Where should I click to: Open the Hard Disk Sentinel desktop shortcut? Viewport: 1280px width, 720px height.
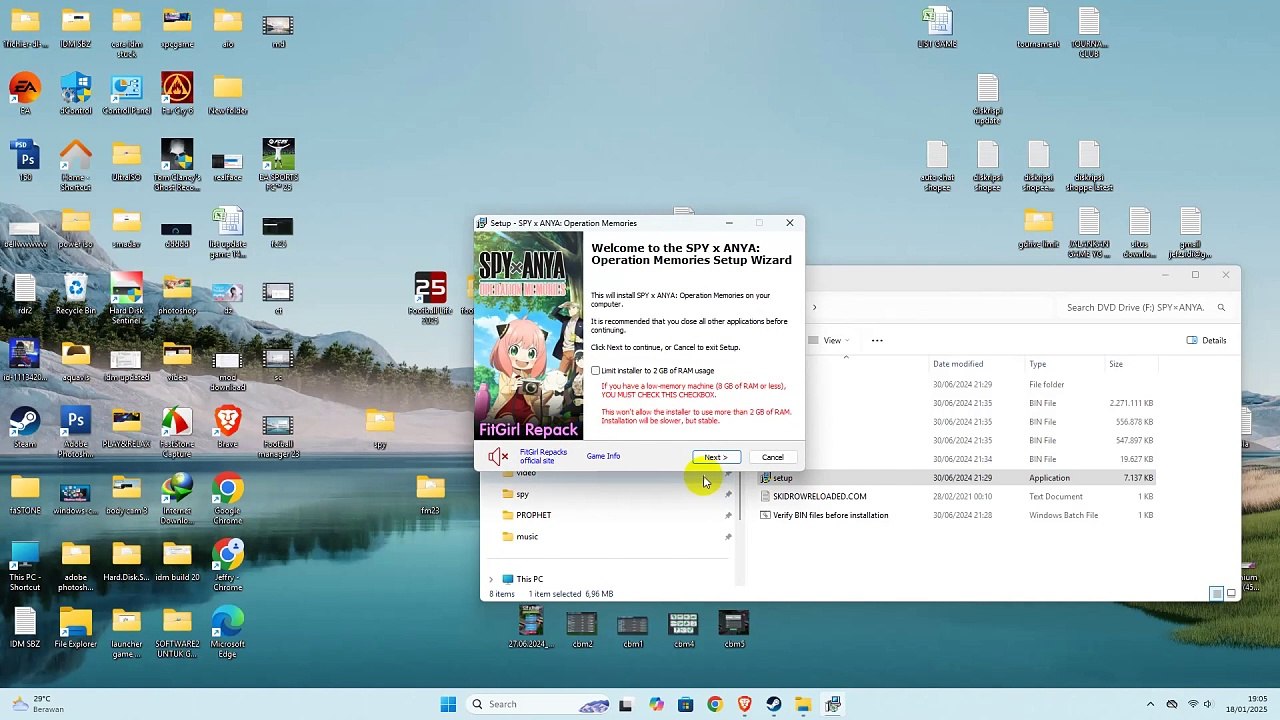click(127, 298)
